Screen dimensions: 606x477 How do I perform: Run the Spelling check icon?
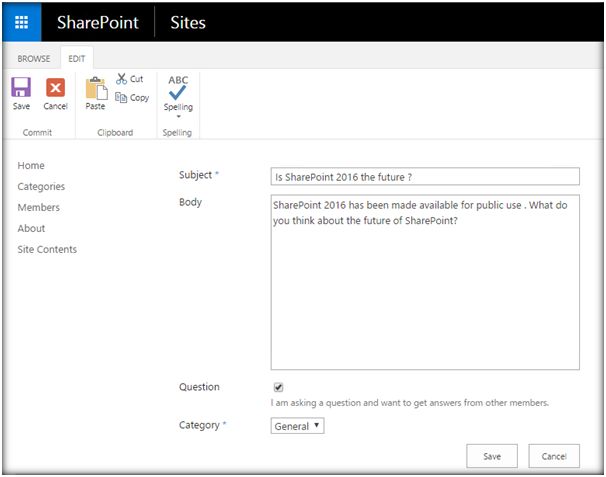click(178, 92)
